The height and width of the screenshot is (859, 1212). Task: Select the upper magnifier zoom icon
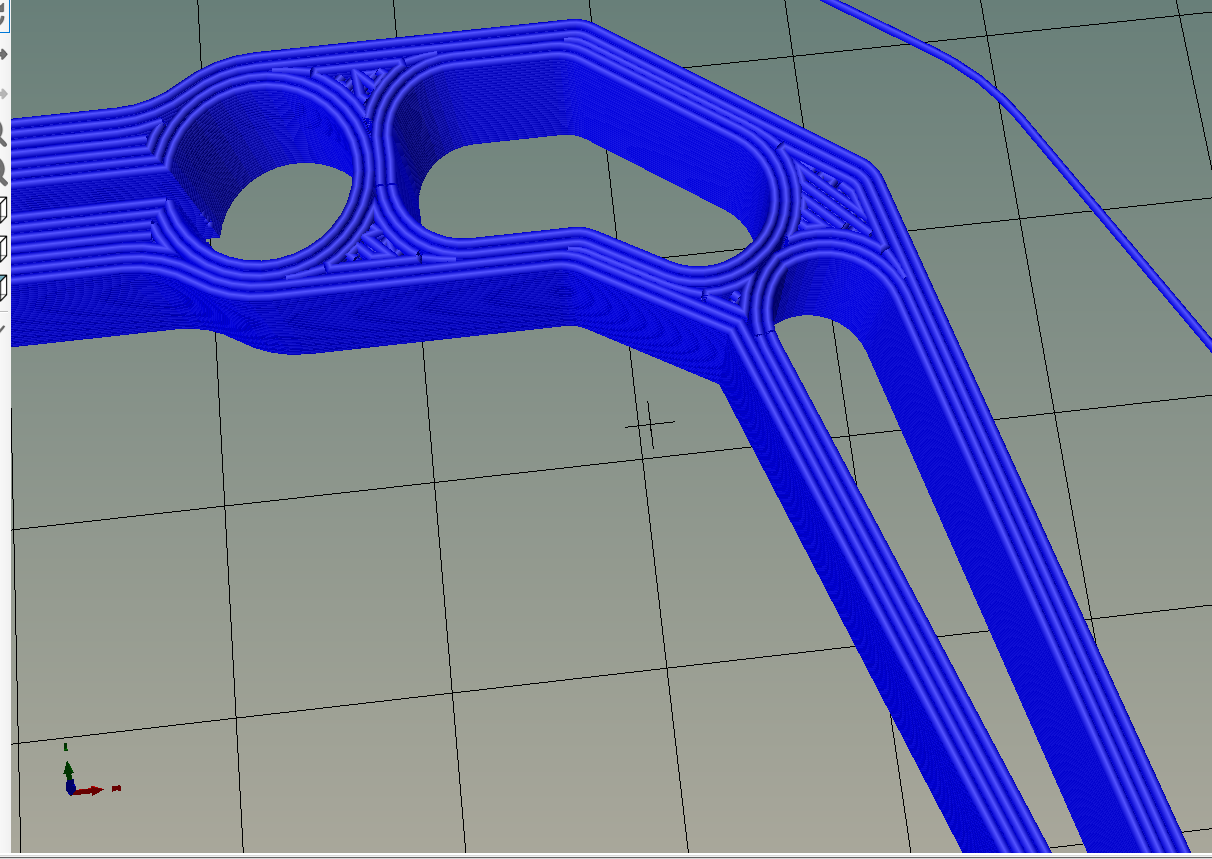(3, 135)
